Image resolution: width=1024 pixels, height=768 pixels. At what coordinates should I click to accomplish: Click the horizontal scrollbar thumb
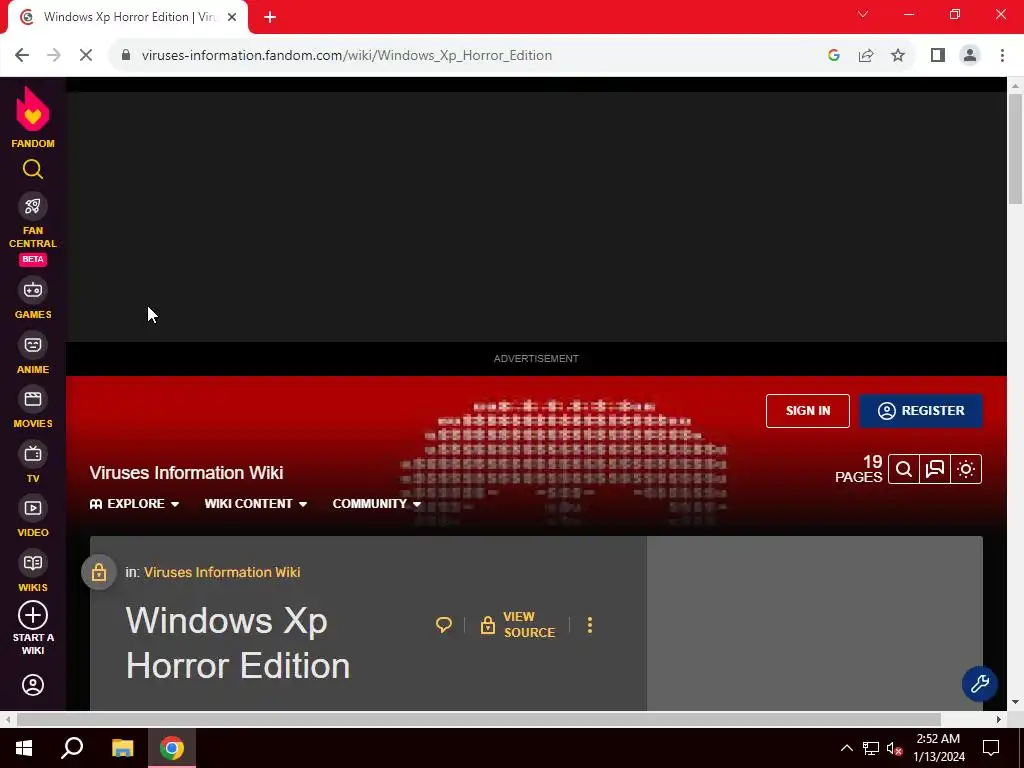click(x=478, y=719)
